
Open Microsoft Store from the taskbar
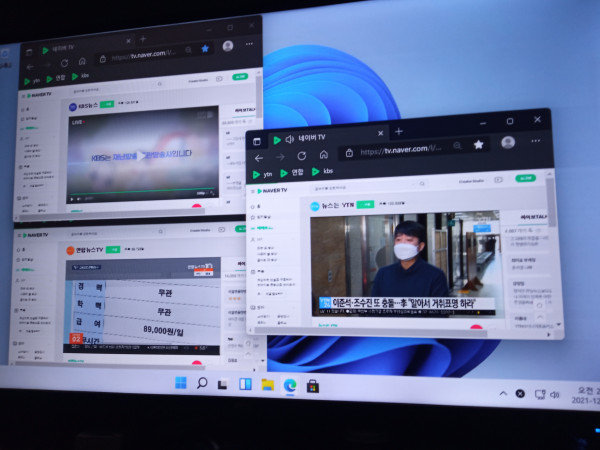coord(313,386)
